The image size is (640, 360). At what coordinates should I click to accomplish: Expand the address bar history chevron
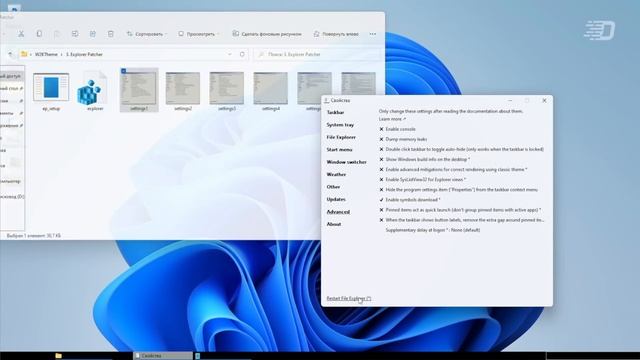[230, 54]
